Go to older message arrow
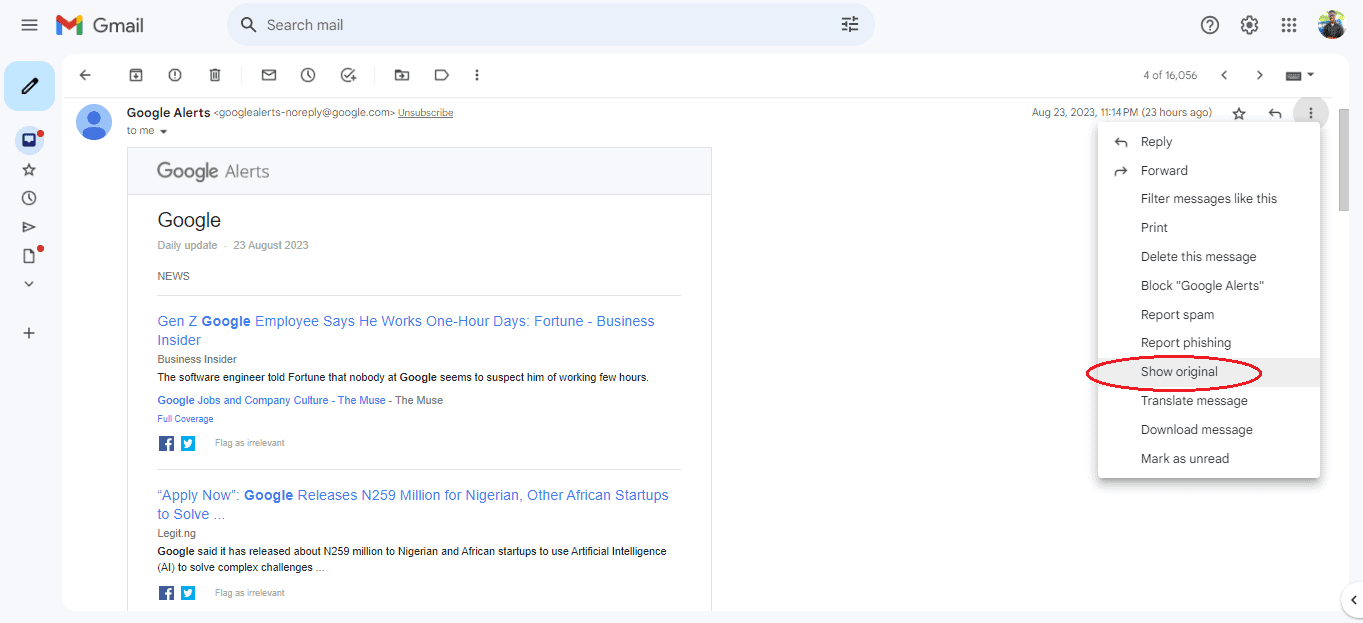The width and height of the screenshot is (1363, 623). pyautogui.click(x=1260, y=75)
